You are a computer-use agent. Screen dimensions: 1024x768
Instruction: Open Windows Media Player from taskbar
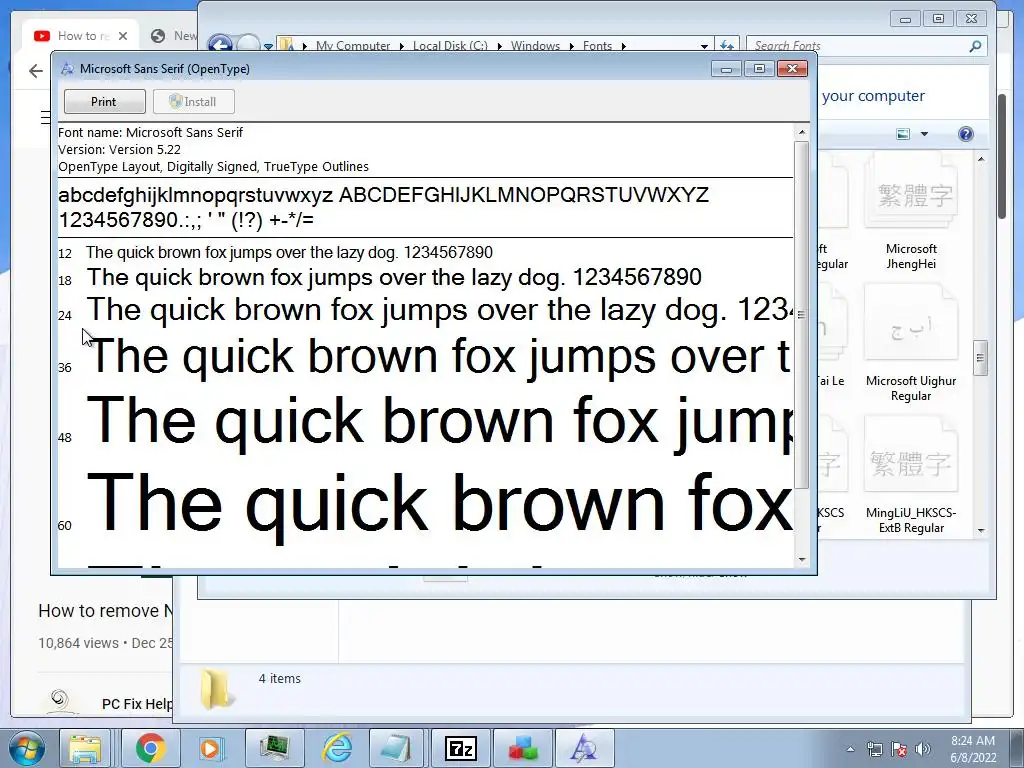pos(211,748)
